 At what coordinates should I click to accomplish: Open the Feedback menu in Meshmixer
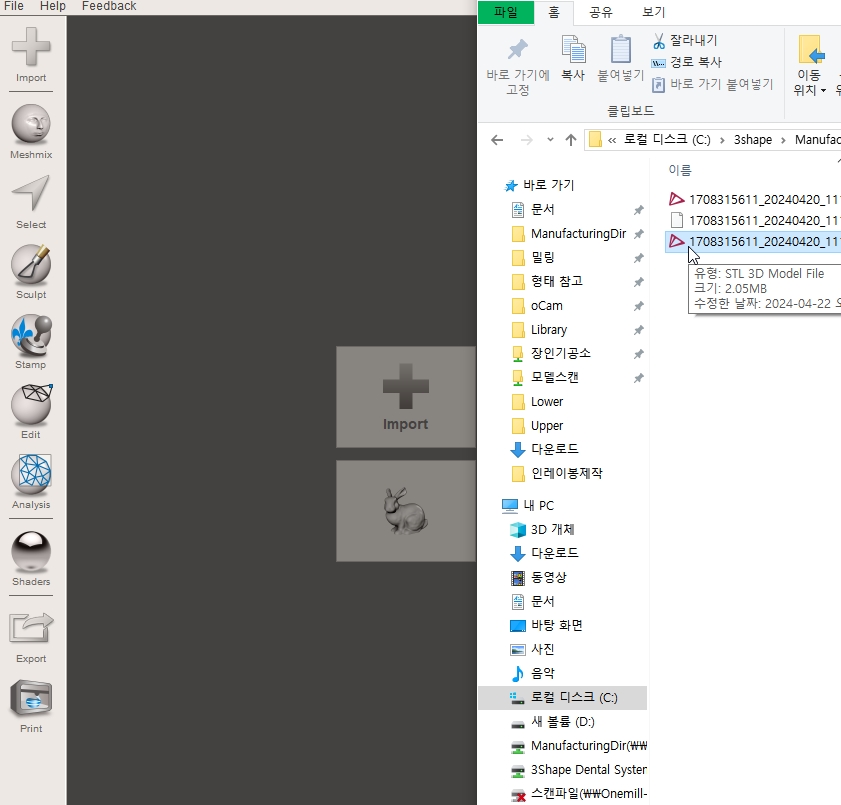tap(109, 6)
